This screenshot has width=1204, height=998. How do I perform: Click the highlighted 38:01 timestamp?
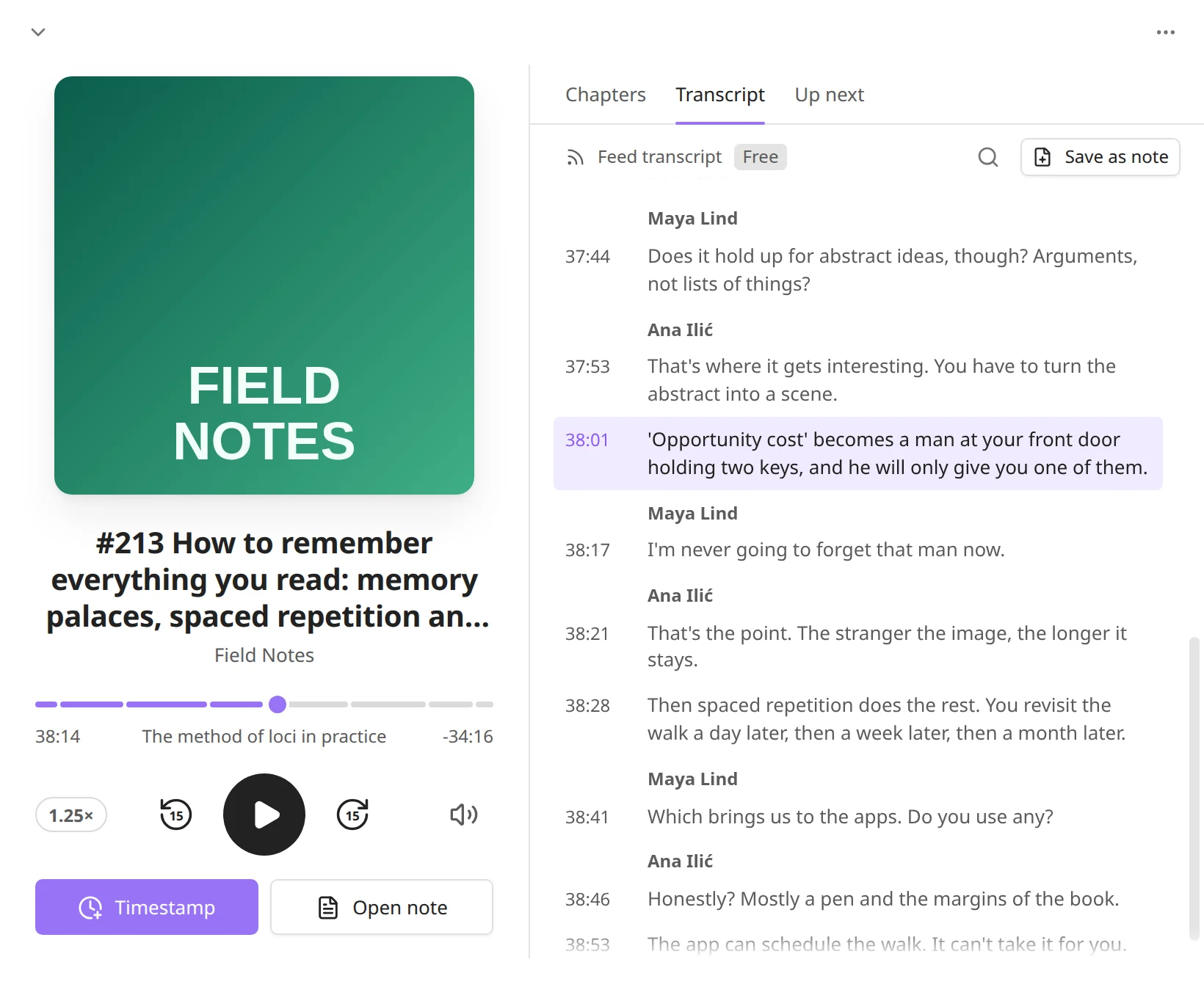tap(587, 440)
